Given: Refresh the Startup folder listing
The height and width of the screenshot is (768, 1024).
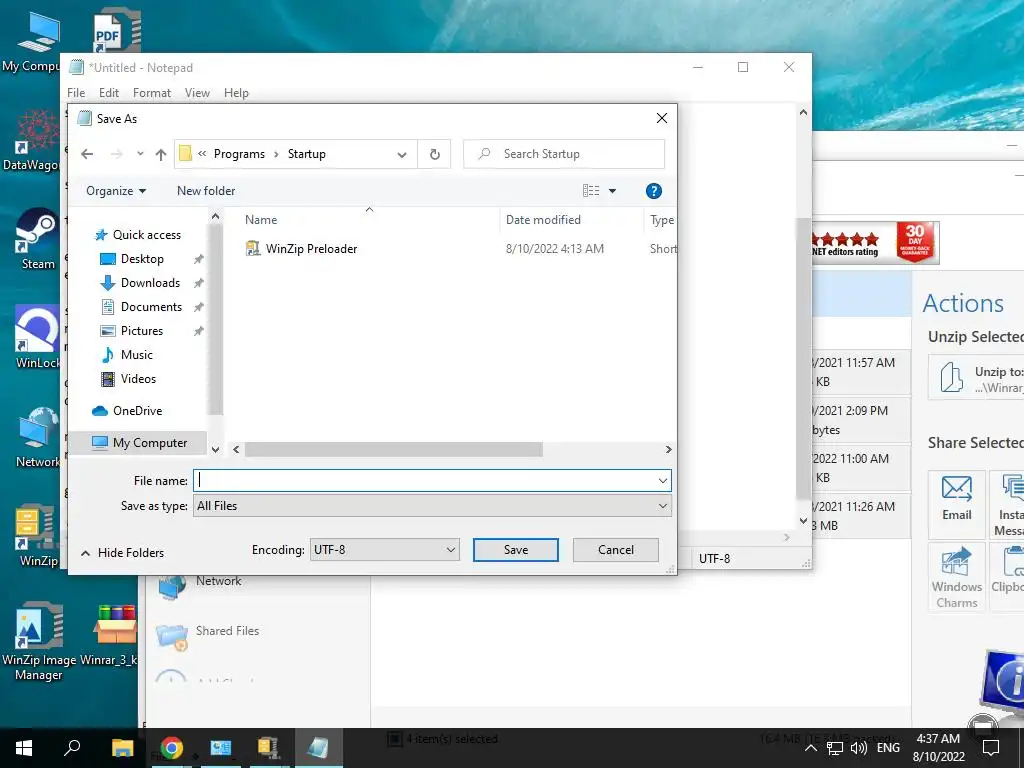Looking at the screenshot, I should [x=435, y=154].
